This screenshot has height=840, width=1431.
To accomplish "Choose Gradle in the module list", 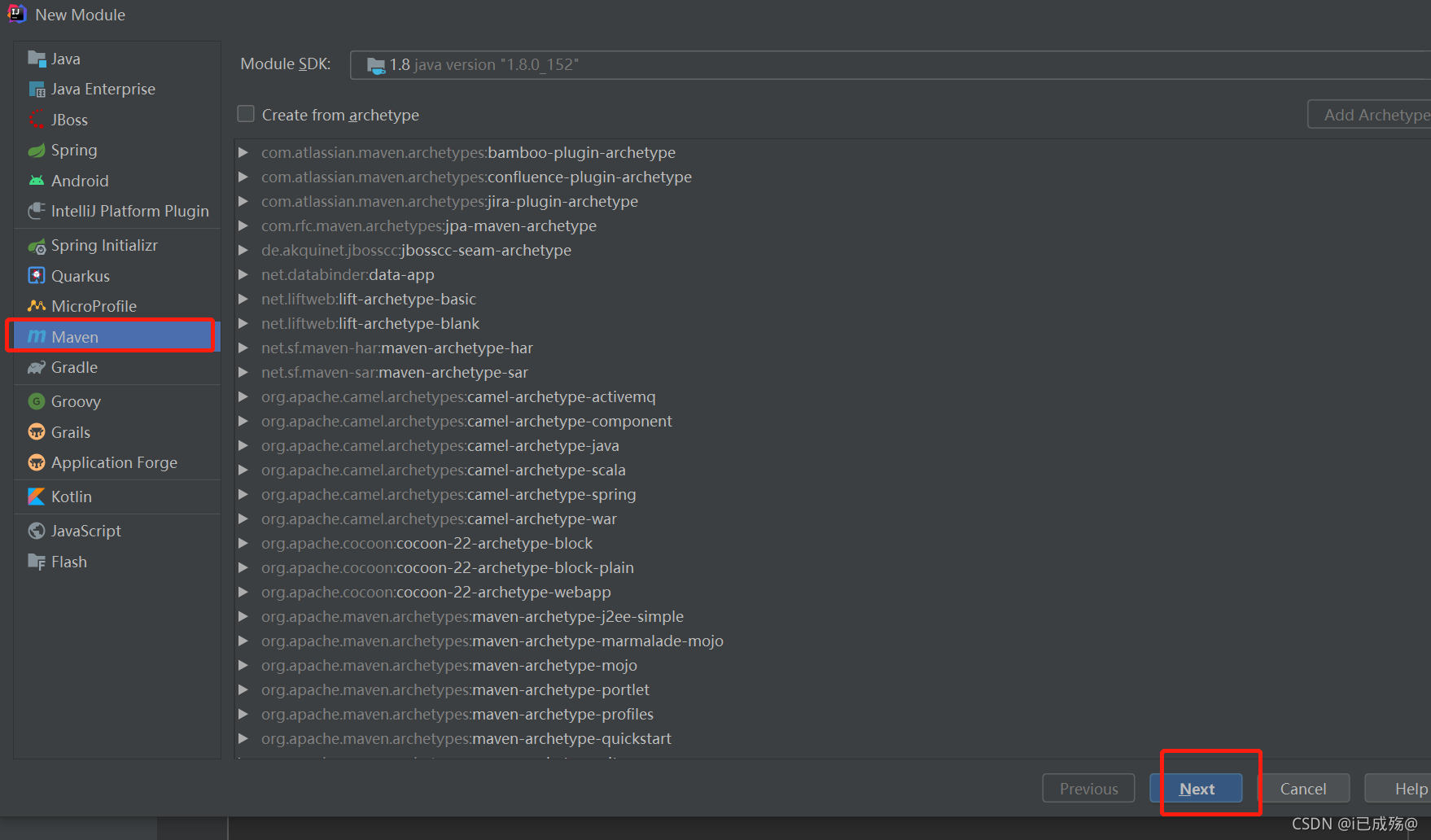I will (x=117, y=368).
